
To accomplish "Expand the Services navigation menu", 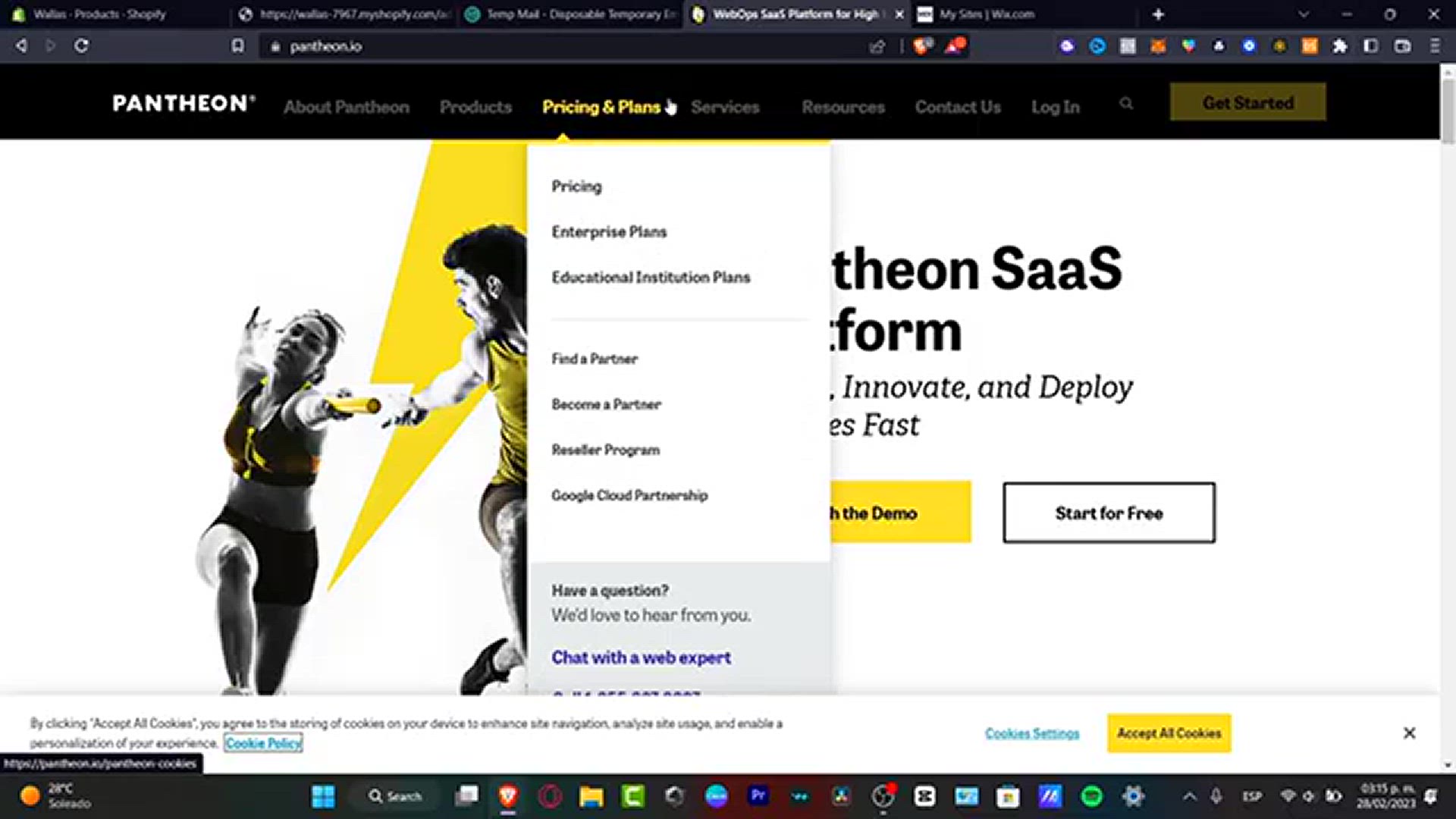I will point(725,107).
